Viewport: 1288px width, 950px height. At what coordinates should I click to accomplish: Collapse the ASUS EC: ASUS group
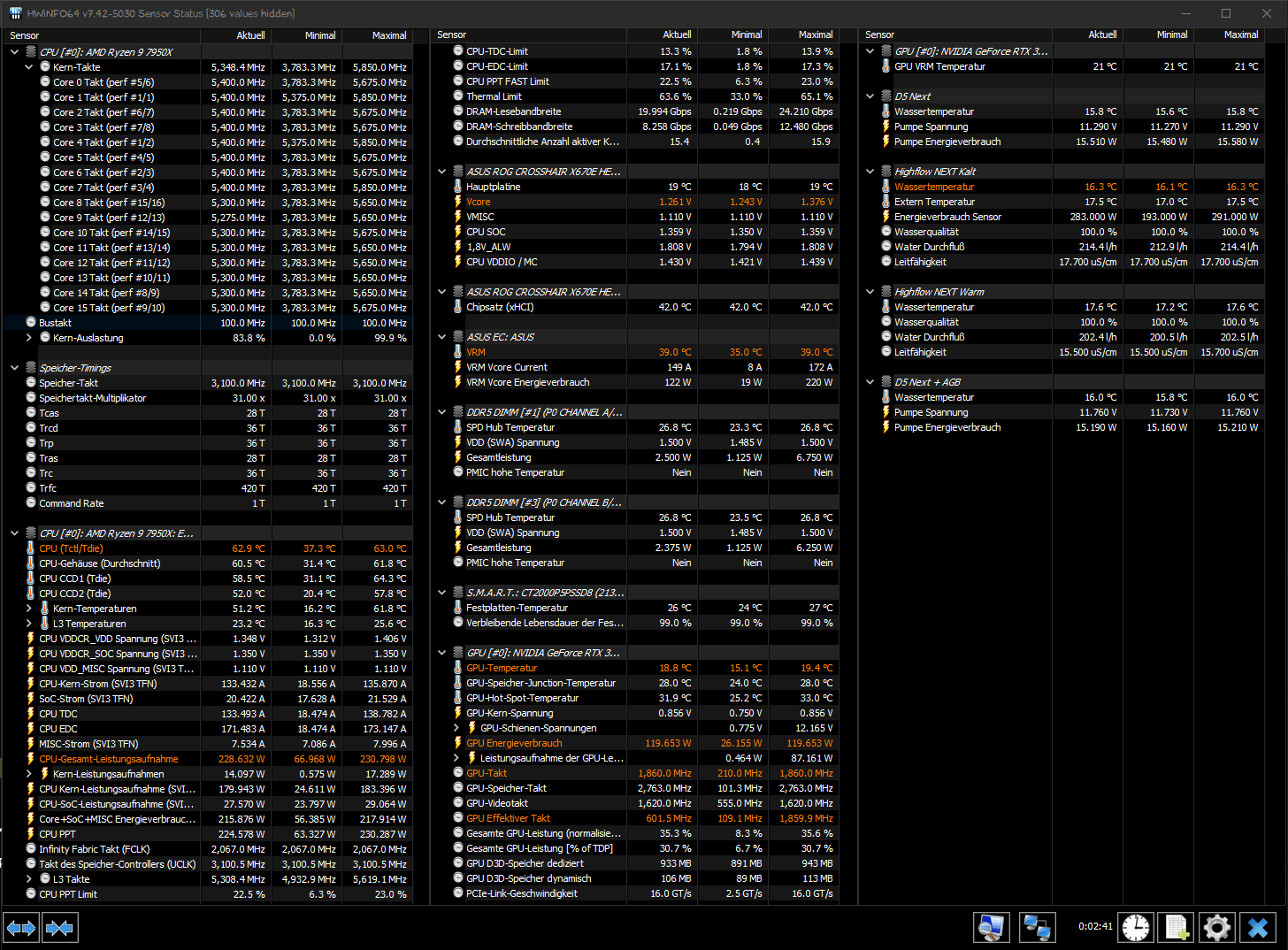(x=441, y=337)
